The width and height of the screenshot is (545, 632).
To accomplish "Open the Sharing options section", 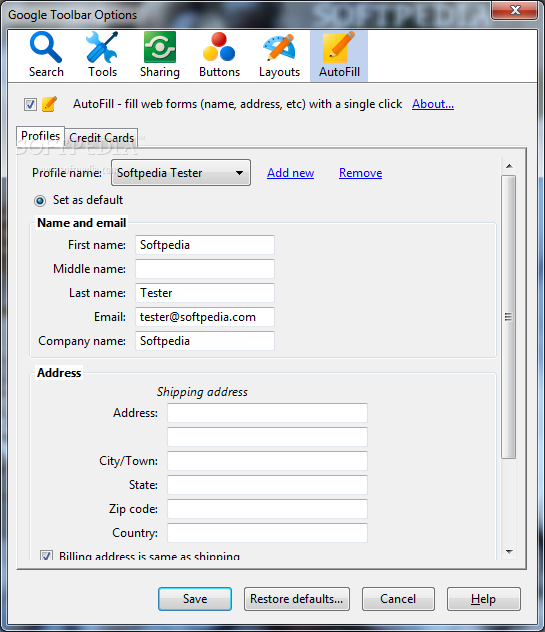I will tap(160, 55).
